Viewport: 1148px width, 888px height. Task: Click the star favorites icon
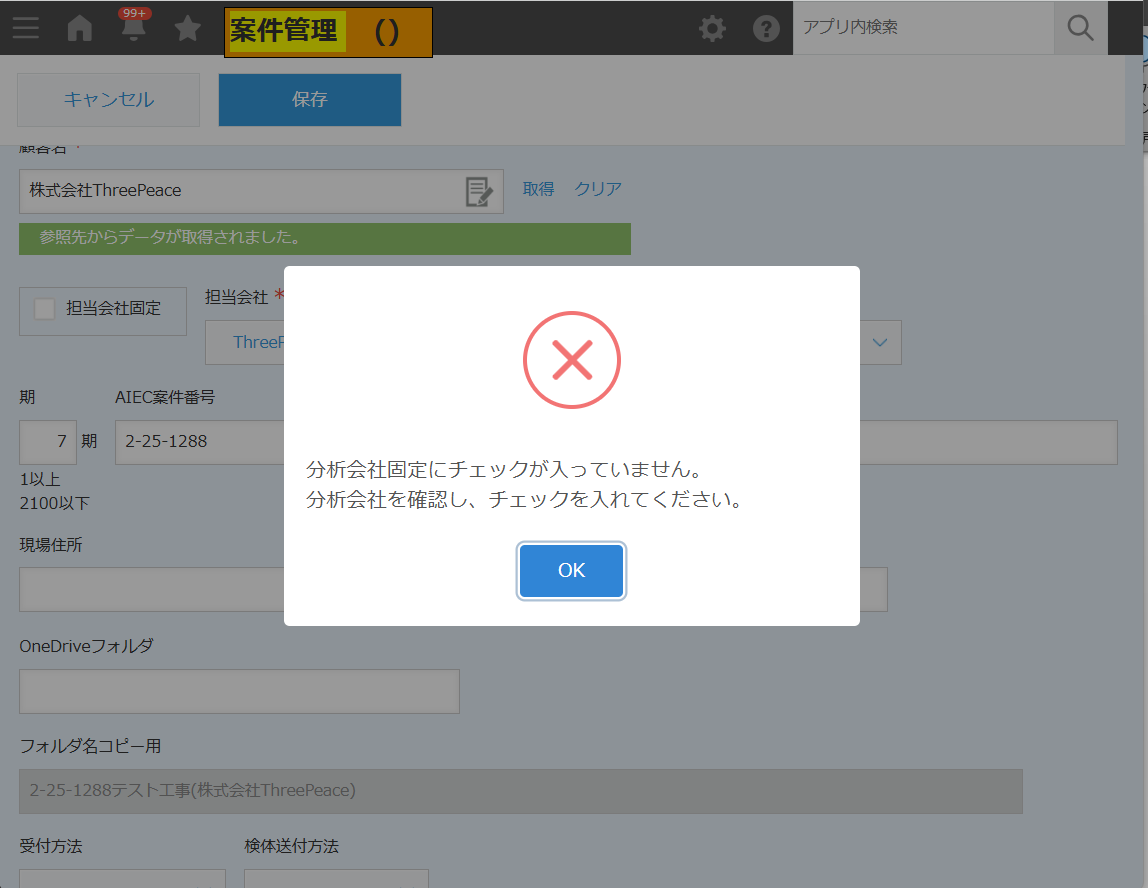click(x=187, y=28)
